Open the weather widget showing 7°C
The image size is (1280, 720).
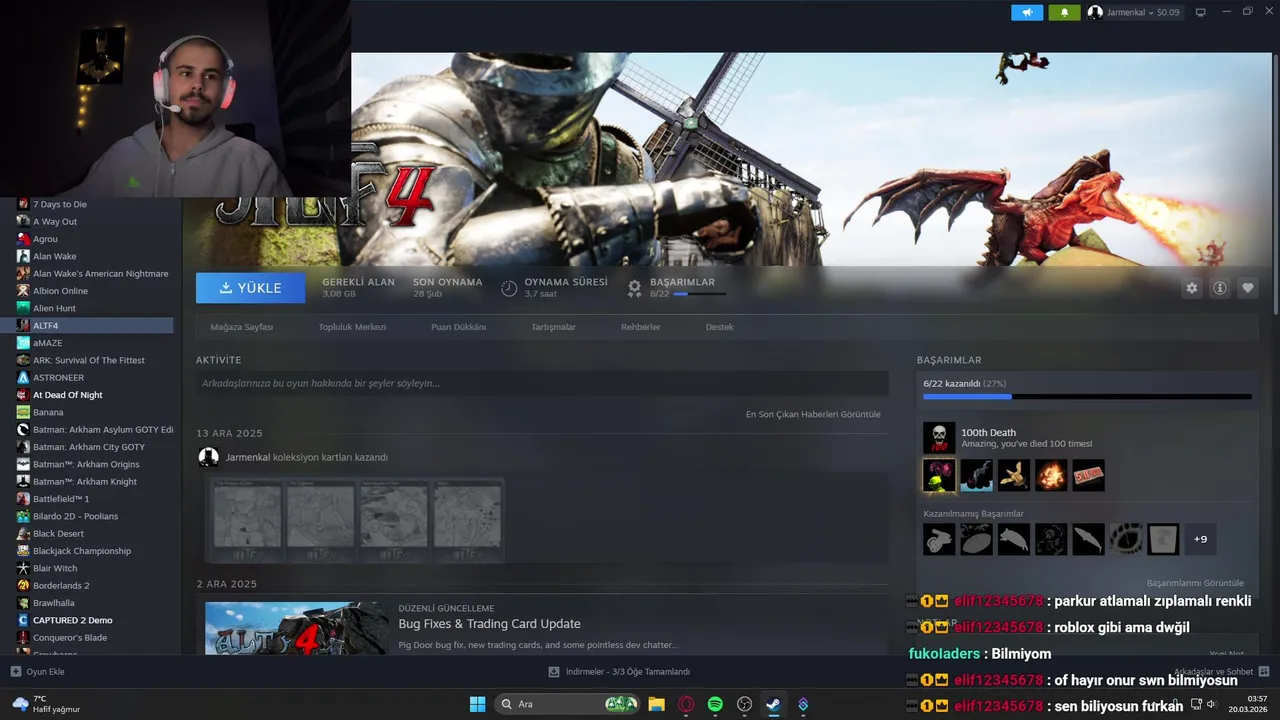point(45,704)
